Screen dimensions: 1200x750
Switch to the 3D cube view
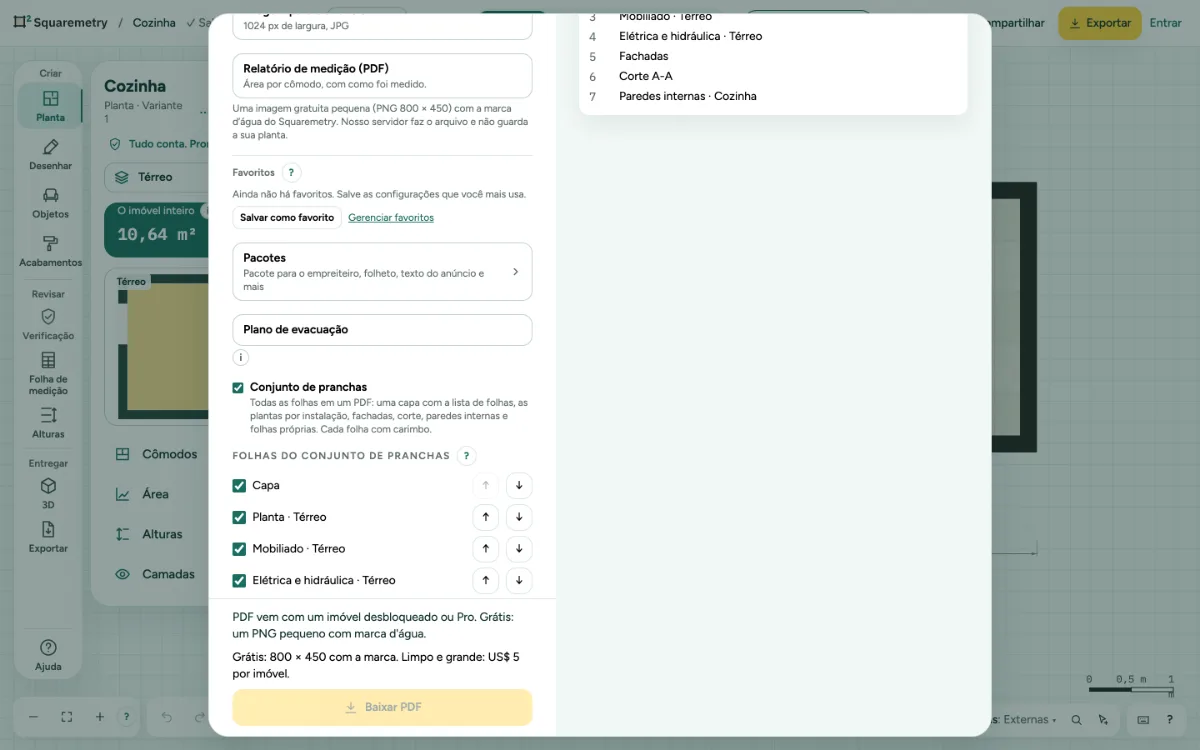[48, 492]
